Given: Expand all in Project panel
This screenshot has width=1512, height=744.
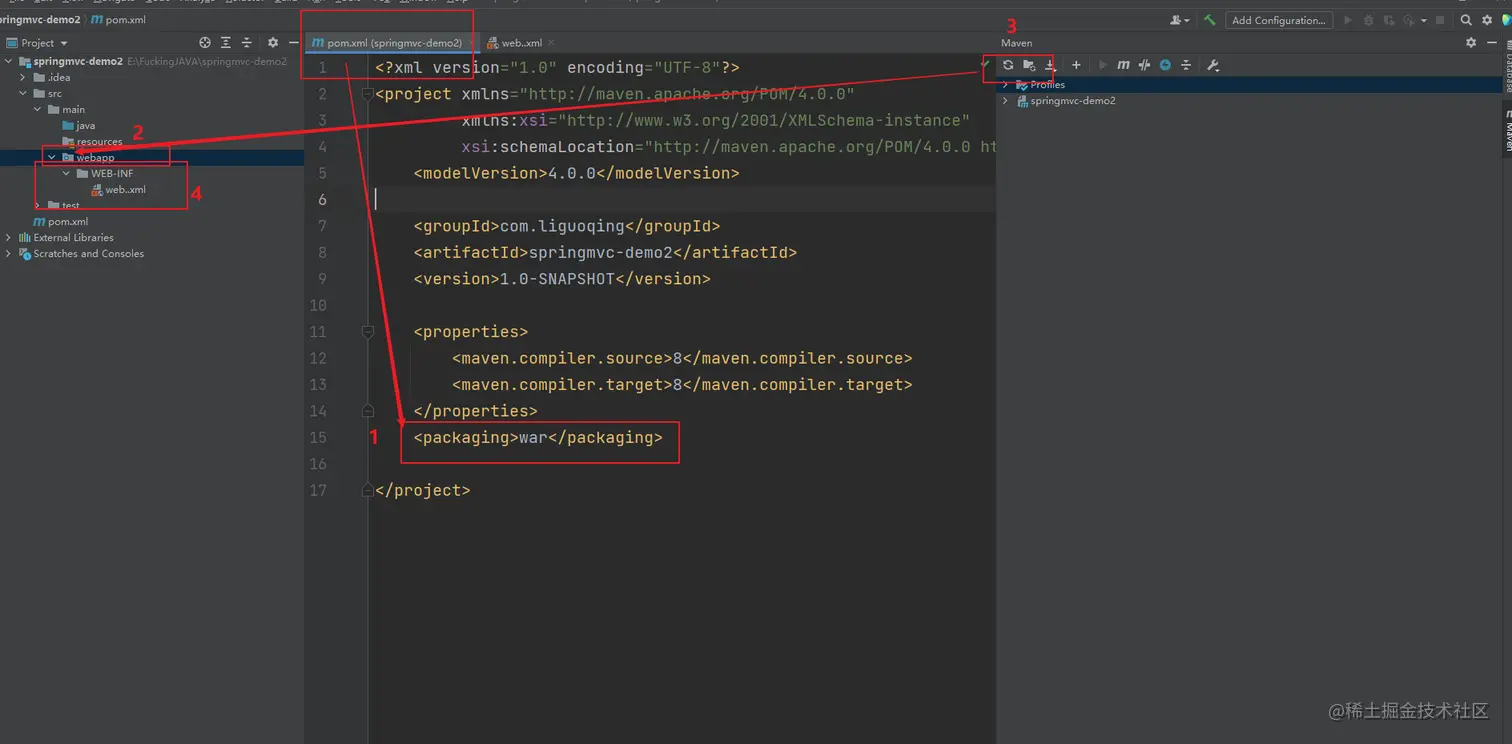Looking at the screenshot, I should (226, 43).
